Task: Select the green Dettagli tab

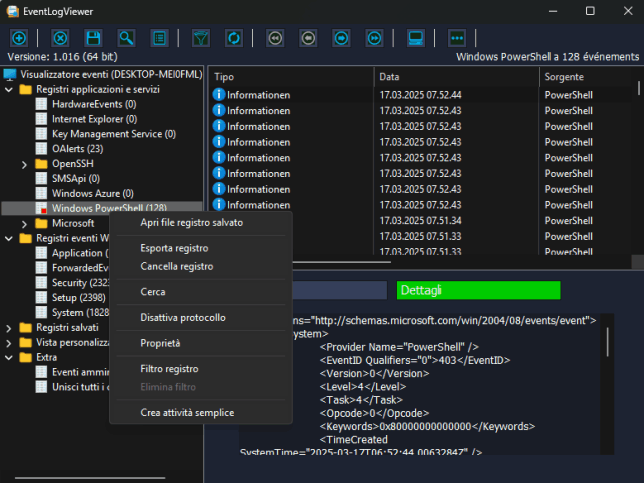Action: pyautogui.click(x=478, y=290)
